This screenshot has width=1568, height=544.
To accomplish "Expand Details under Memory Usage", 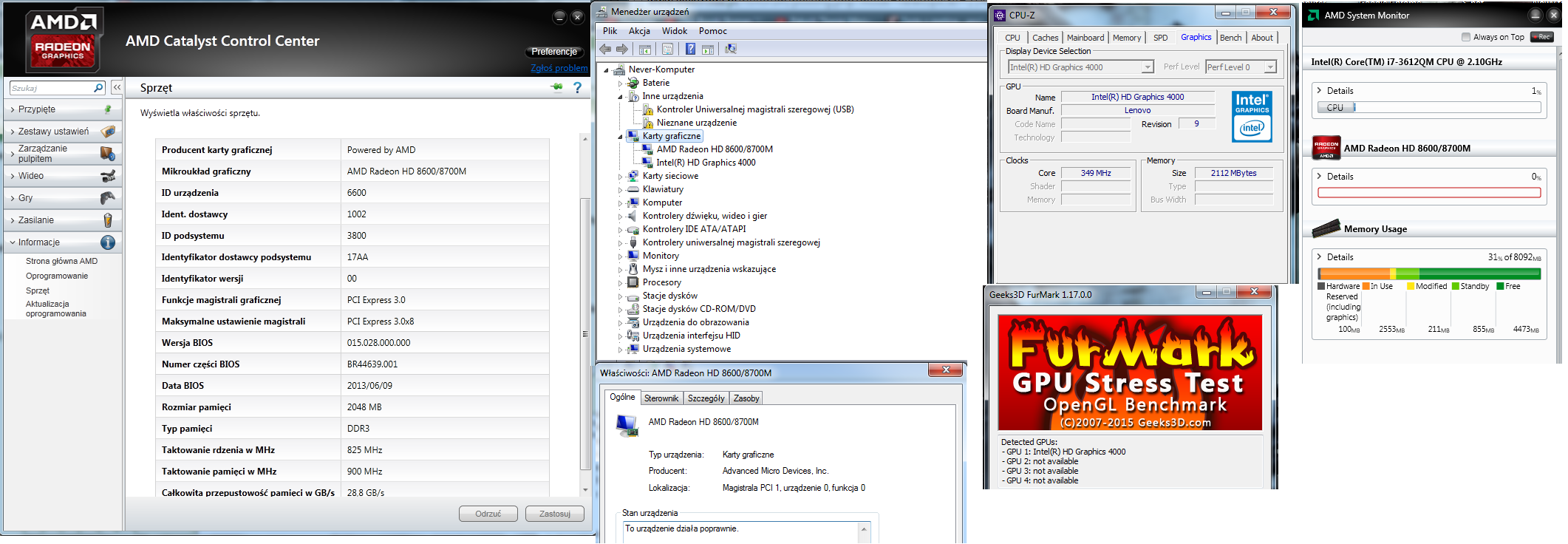I will tap(1319, 257).
